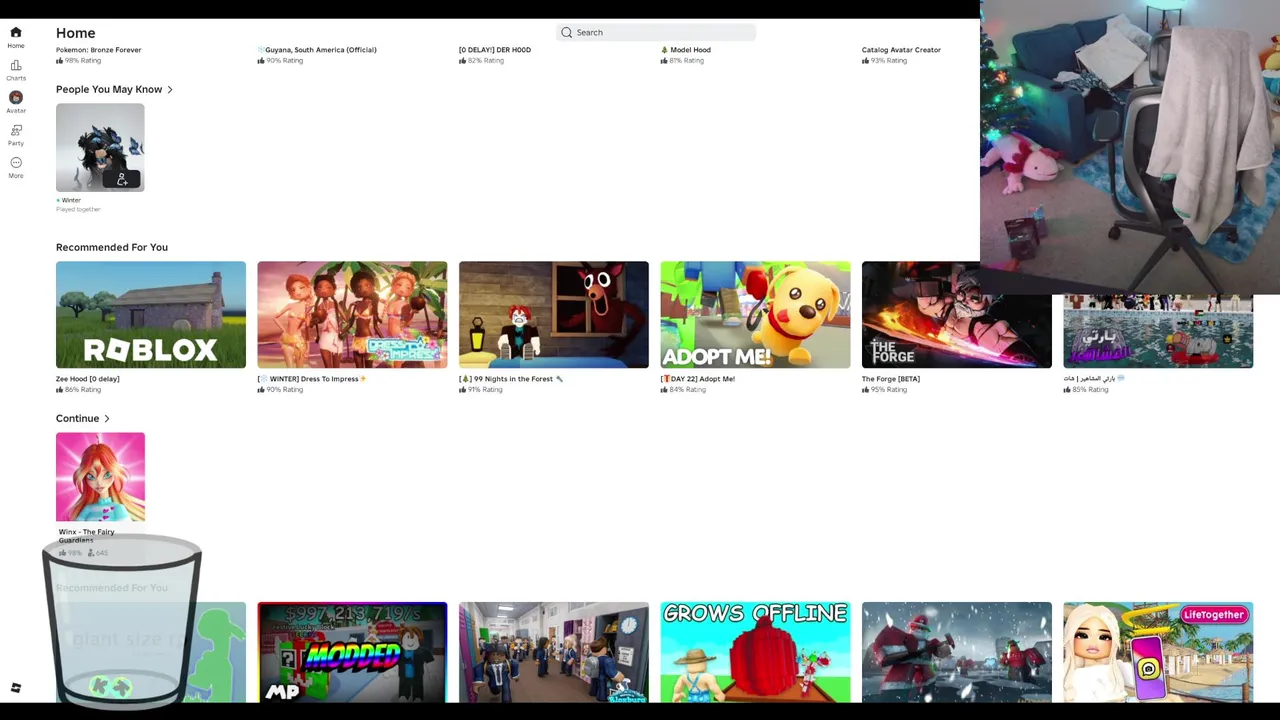
Task: Click the [0 DELAY!] DER HOOD title
Action: pos(495,50)
